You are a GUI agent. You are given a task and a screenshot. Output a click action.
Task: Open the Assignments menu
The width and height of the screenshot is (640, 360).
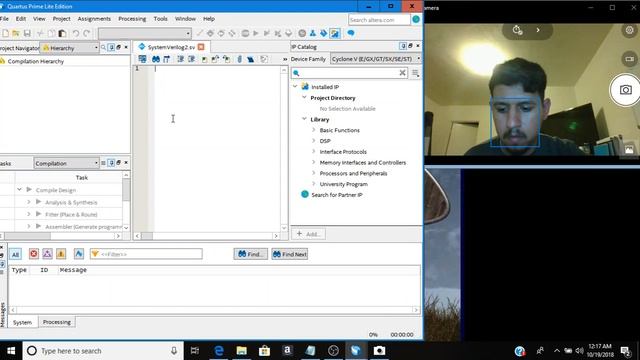(x=94, y=19)
